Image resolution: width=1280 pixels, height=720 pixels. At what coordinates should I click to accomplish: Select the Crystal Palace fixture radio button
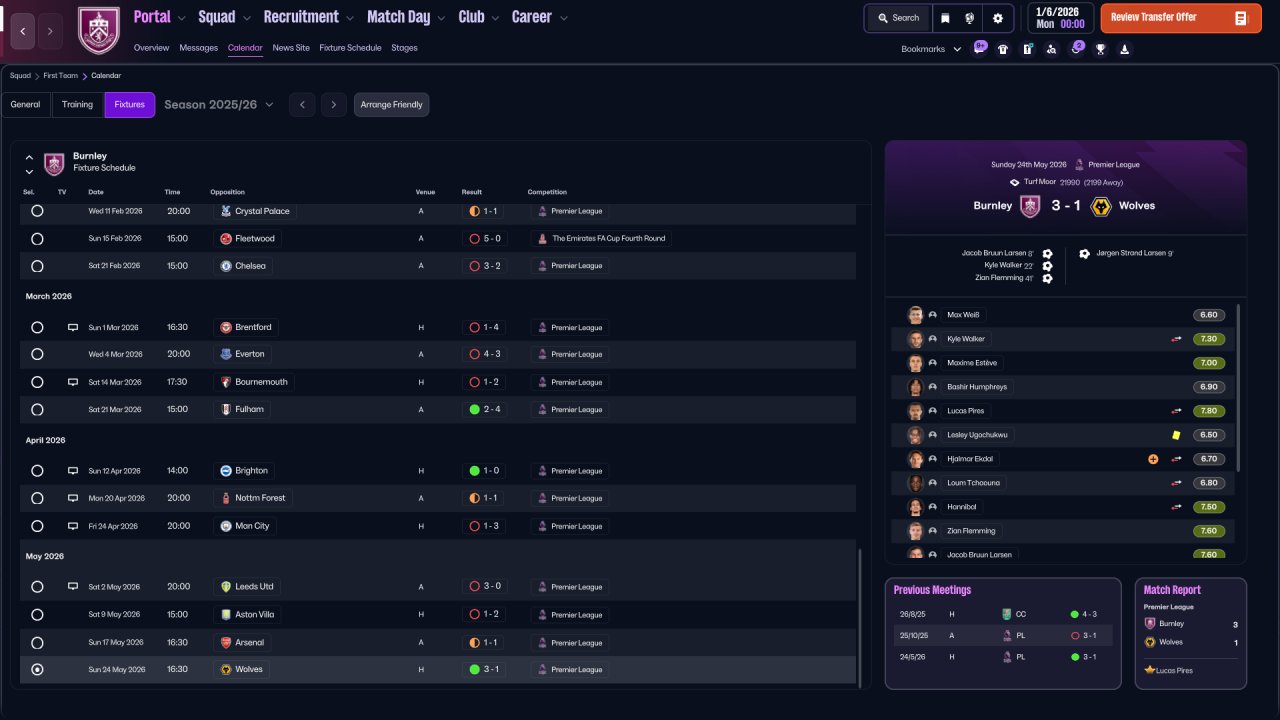point(37,211)
